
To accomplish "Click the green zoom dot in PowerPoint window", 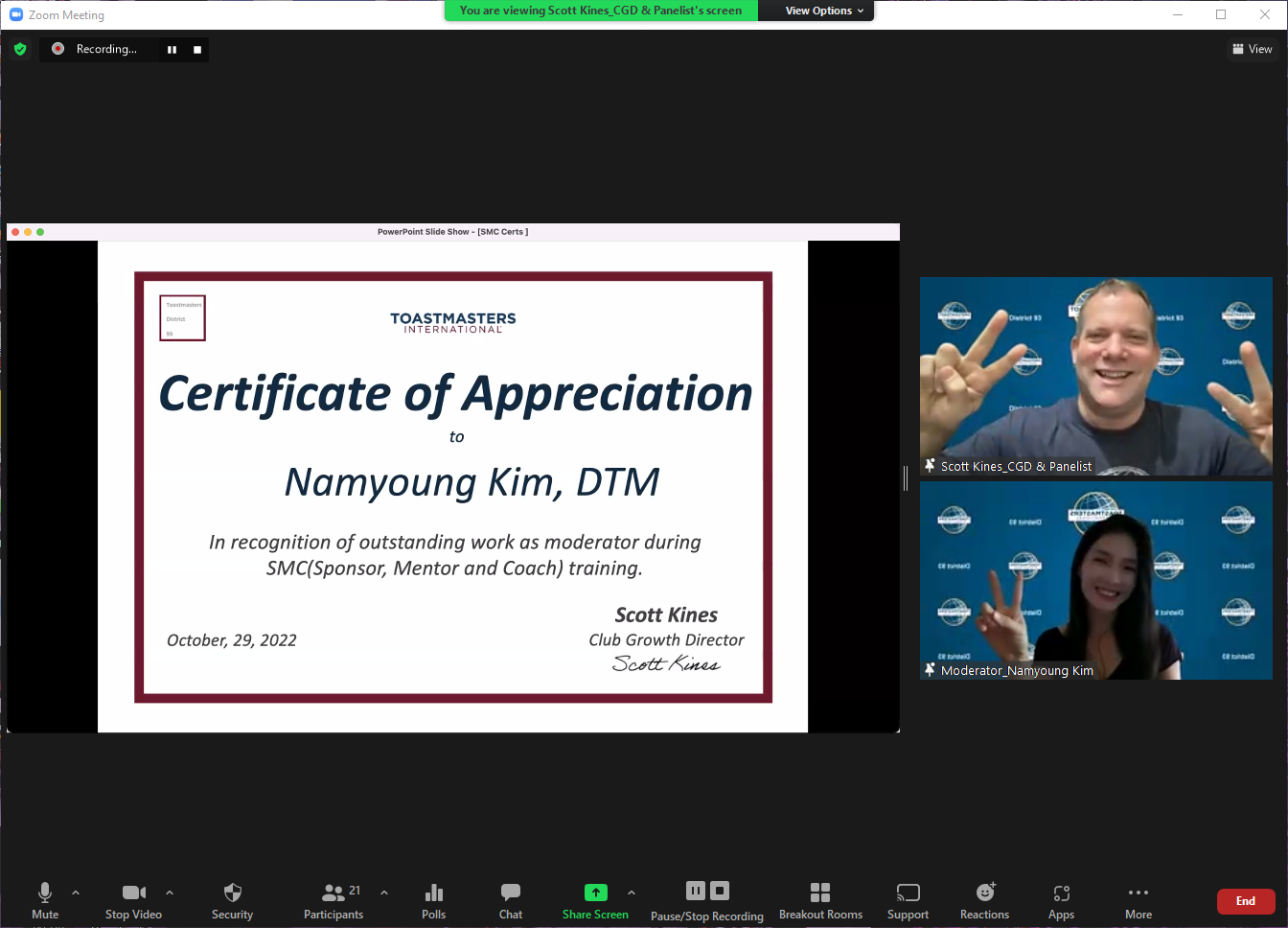I will [x=40, y=232].
